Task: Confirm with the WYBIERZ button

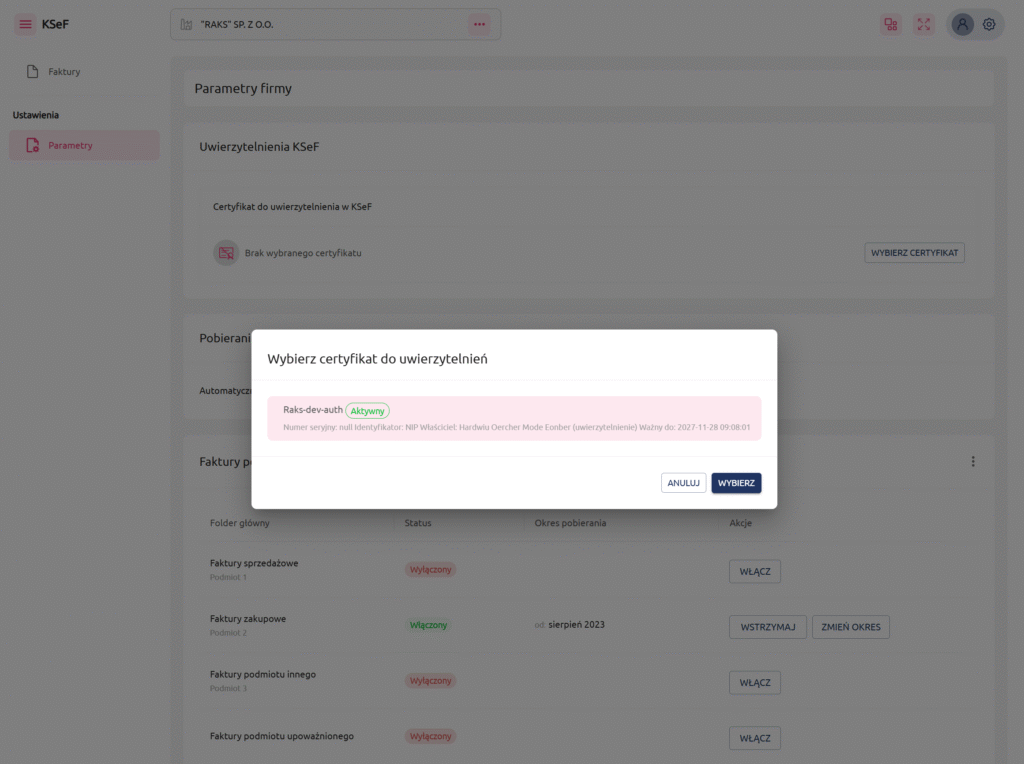Action: [x=736, y=483]
